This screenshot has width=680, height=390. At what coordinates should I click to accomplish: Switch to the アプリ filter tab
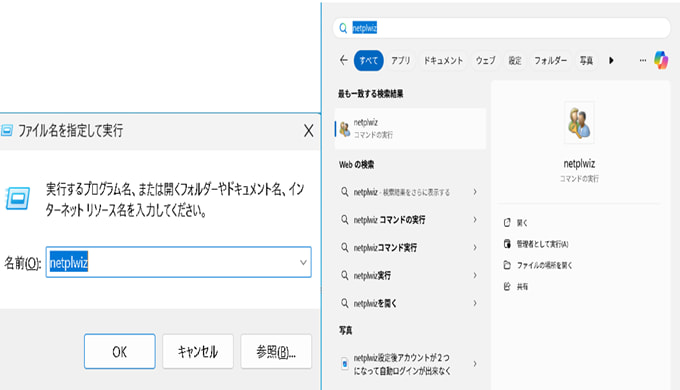(401, 60)
